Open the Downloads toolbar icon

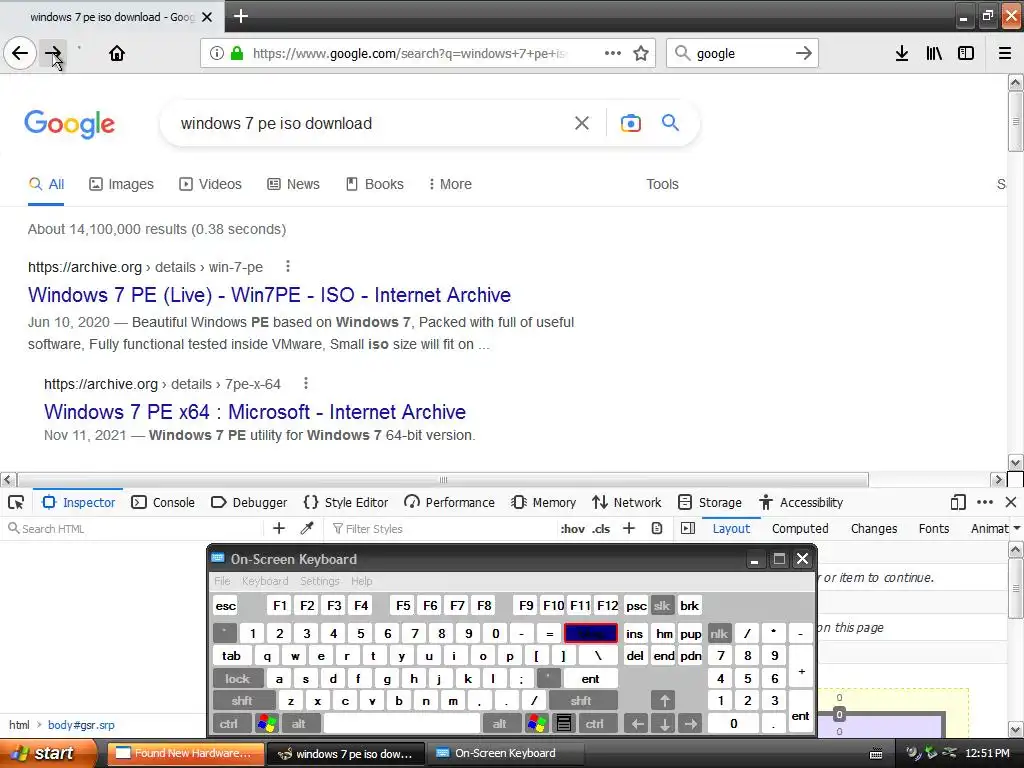coord(902,53)
